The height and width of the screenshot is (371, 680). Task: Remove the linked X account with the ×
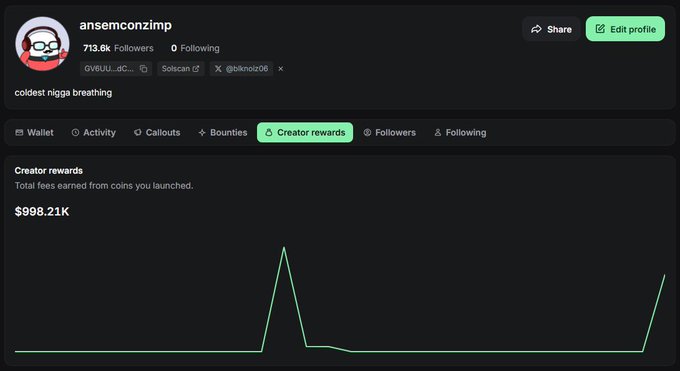coord(281,69)
